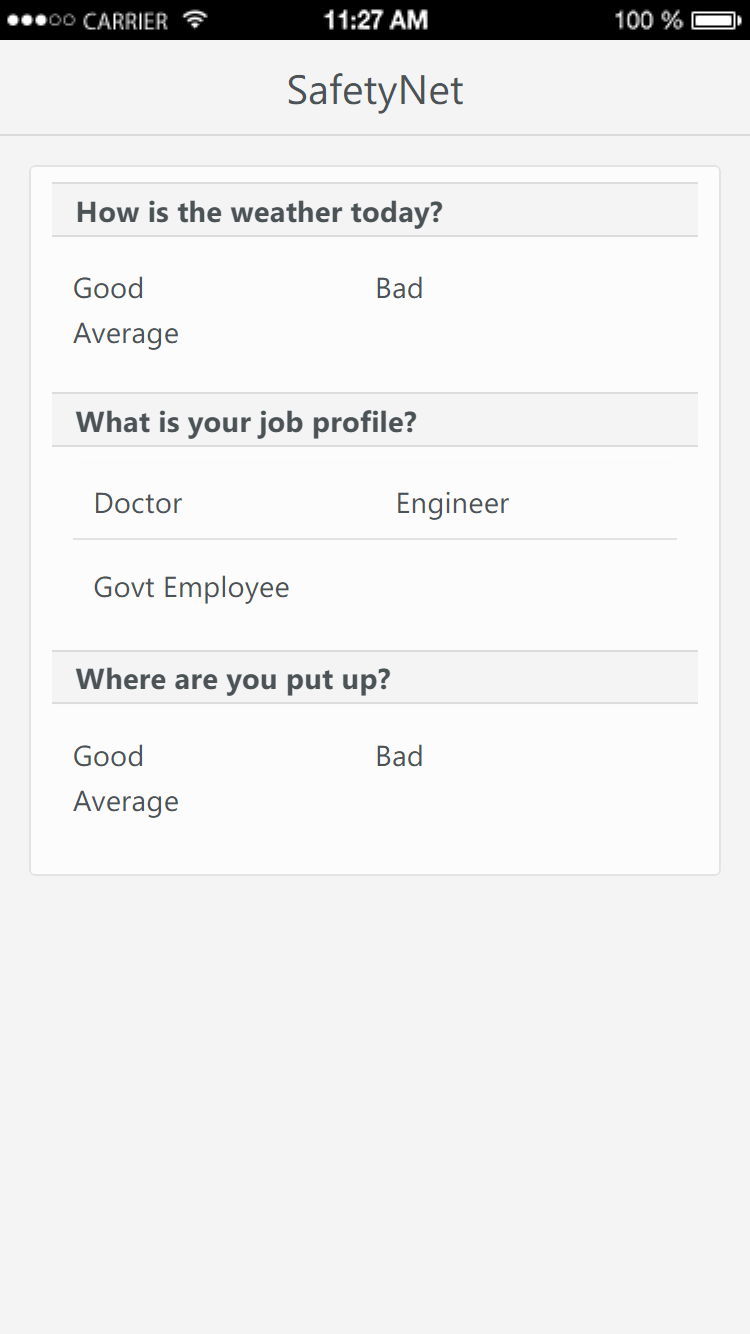Image resolution: width=750 pixels, height=1334 pixels.
Task: Choose Govt Employee job profile
Action: tap(192, 587)
